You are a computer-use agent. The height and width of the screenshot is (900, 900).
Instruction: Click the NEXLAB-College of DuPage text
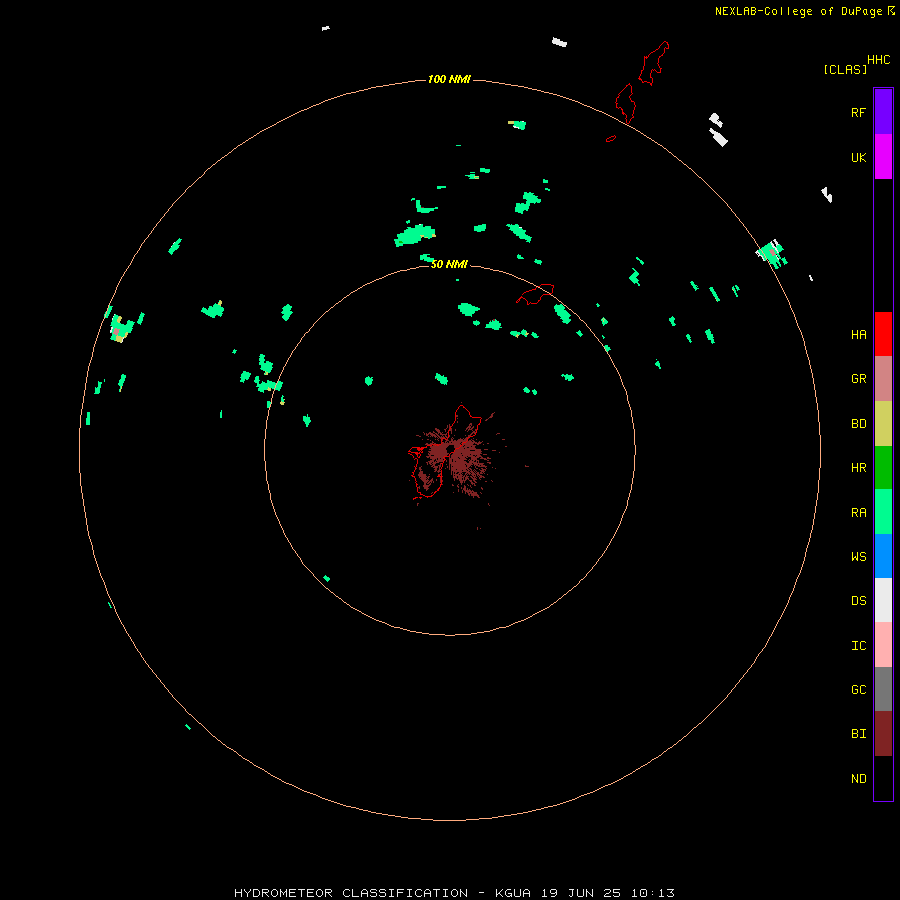[798, 11]
